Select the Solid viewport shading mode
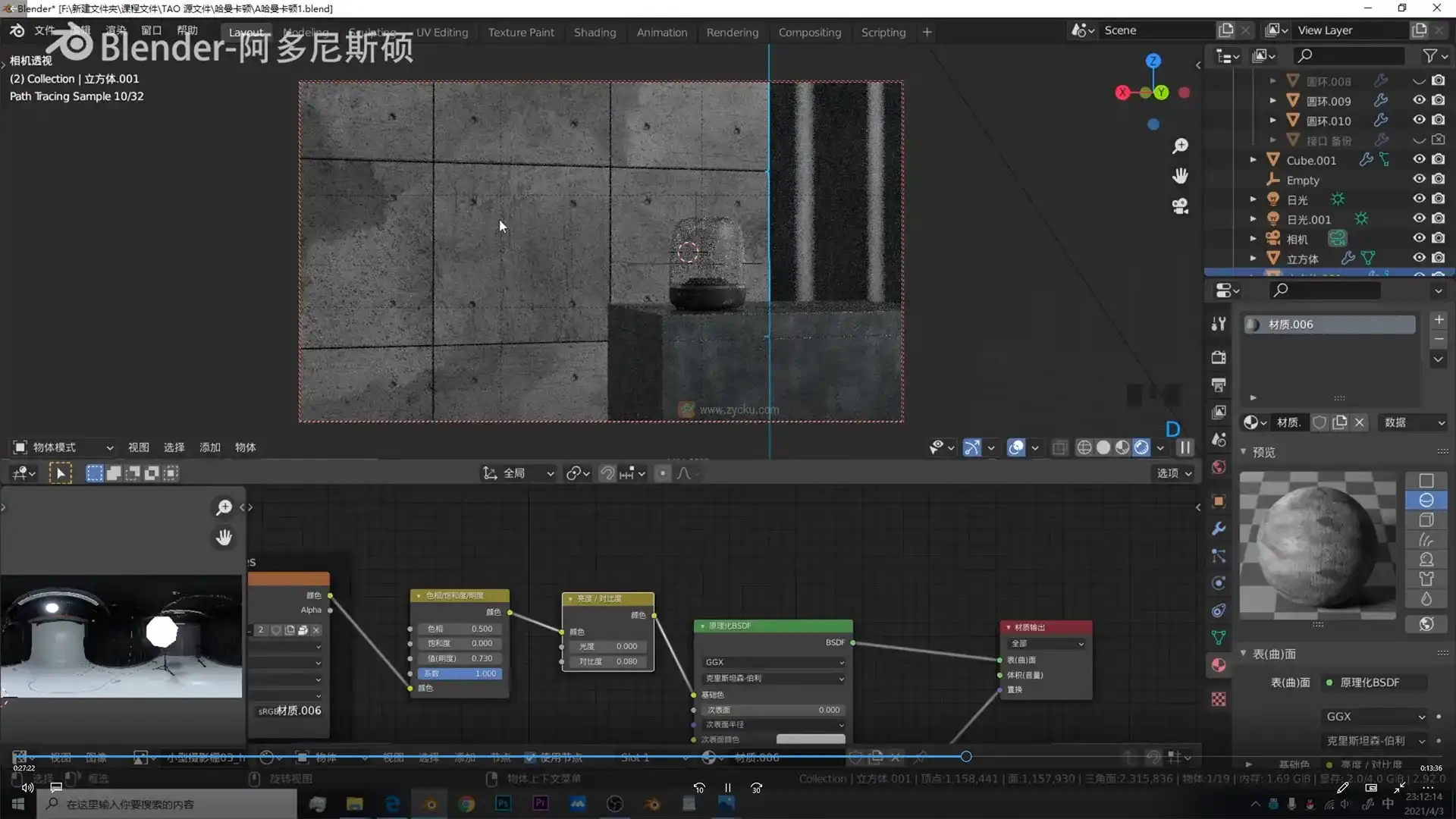 tap(1103, 447)
